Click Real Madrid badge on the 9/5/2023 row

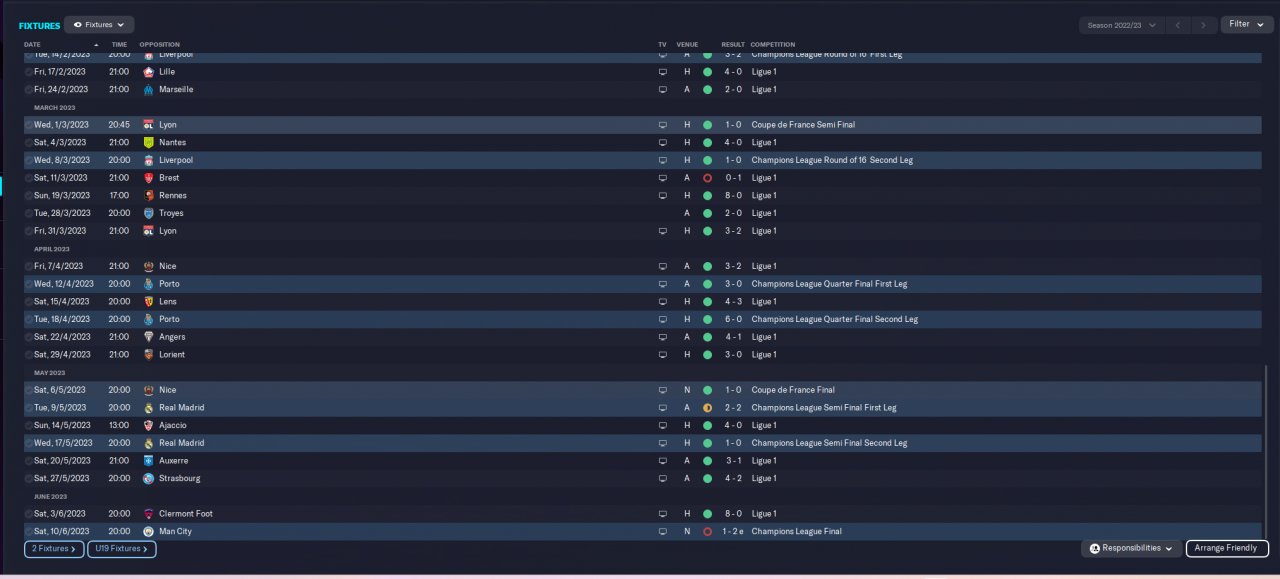(x=149, y=408)
